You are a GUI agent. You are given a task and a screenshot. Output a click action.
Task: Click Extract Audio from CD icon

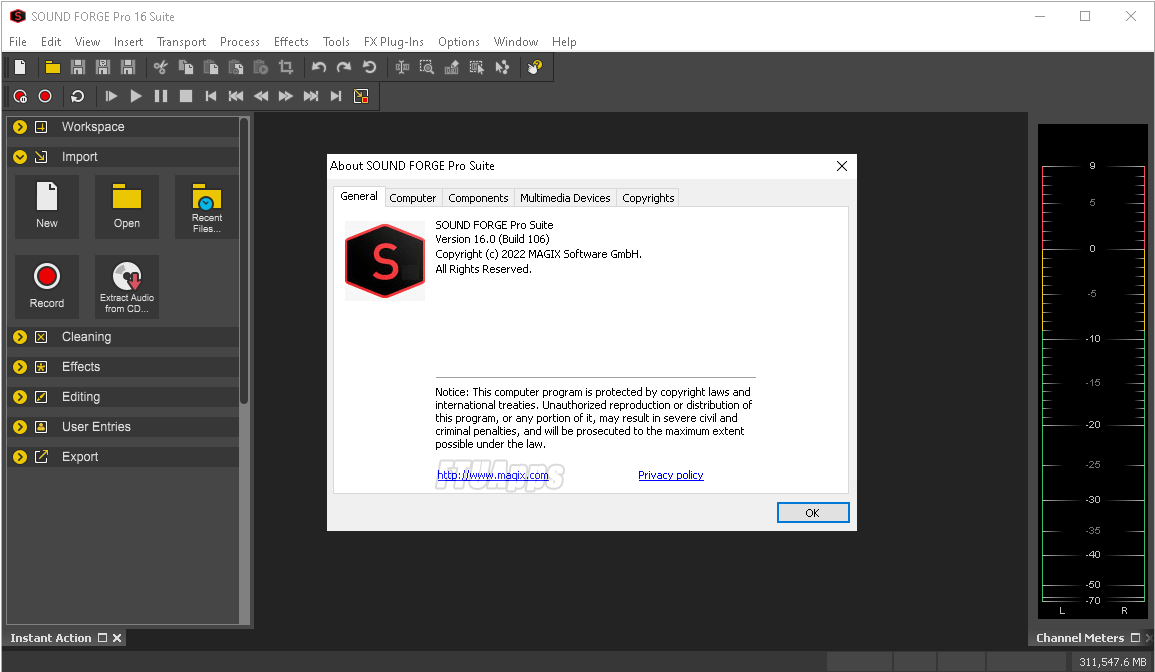pyautogui.click(x=127, y=287)
